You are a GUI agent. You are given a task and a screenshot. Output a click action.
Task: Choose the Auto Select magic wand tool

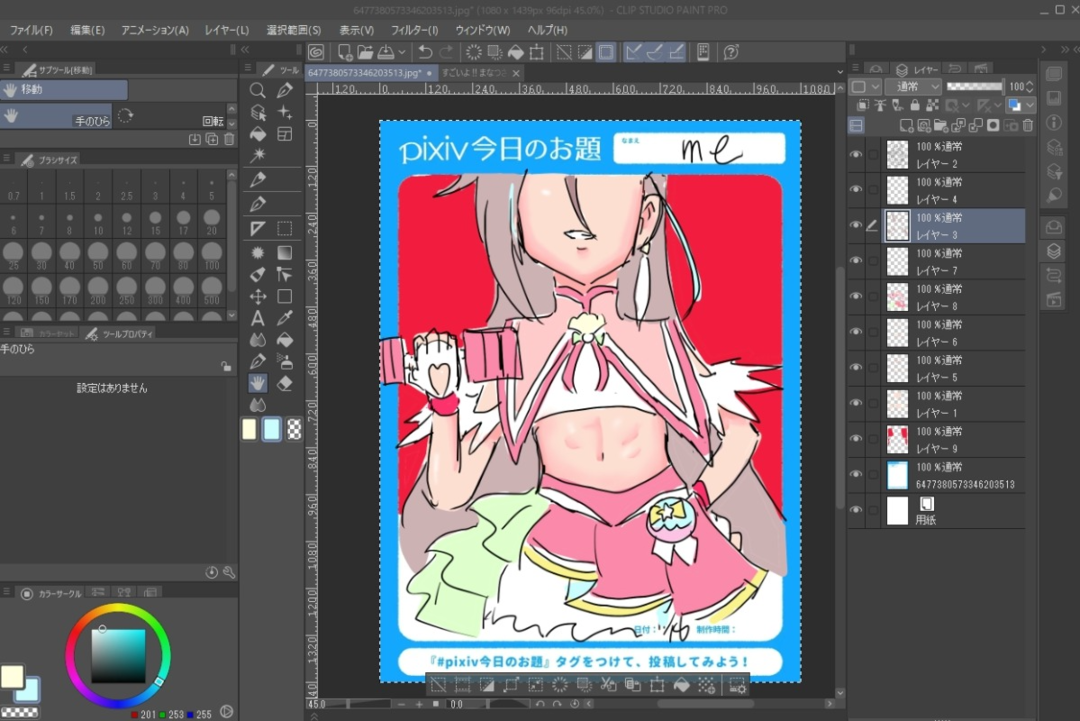click(257, 155)
